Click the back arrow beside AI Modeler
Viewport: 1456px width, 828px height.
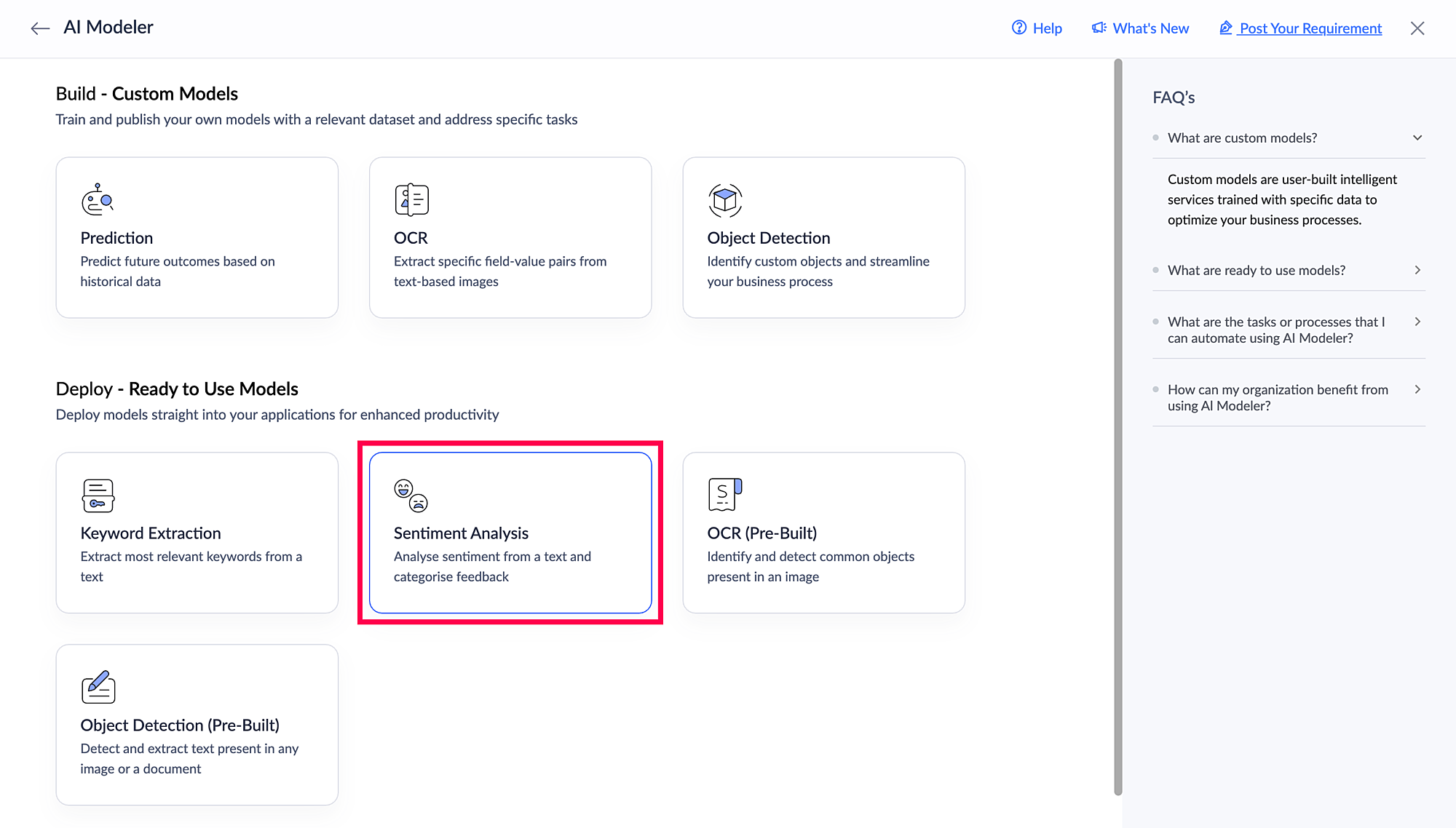(x=40, y=28)
